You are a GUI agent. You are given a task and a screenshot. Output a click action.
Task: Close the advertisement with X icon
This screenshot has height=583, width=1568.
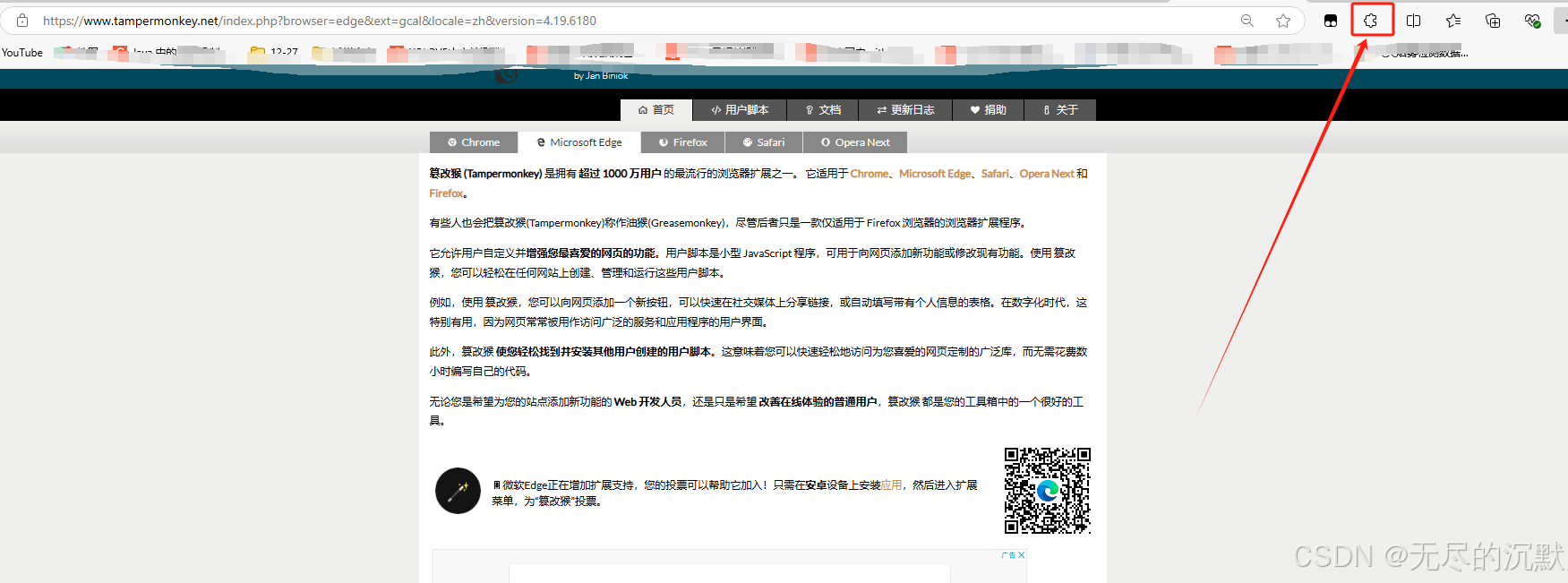point(1021,555)
